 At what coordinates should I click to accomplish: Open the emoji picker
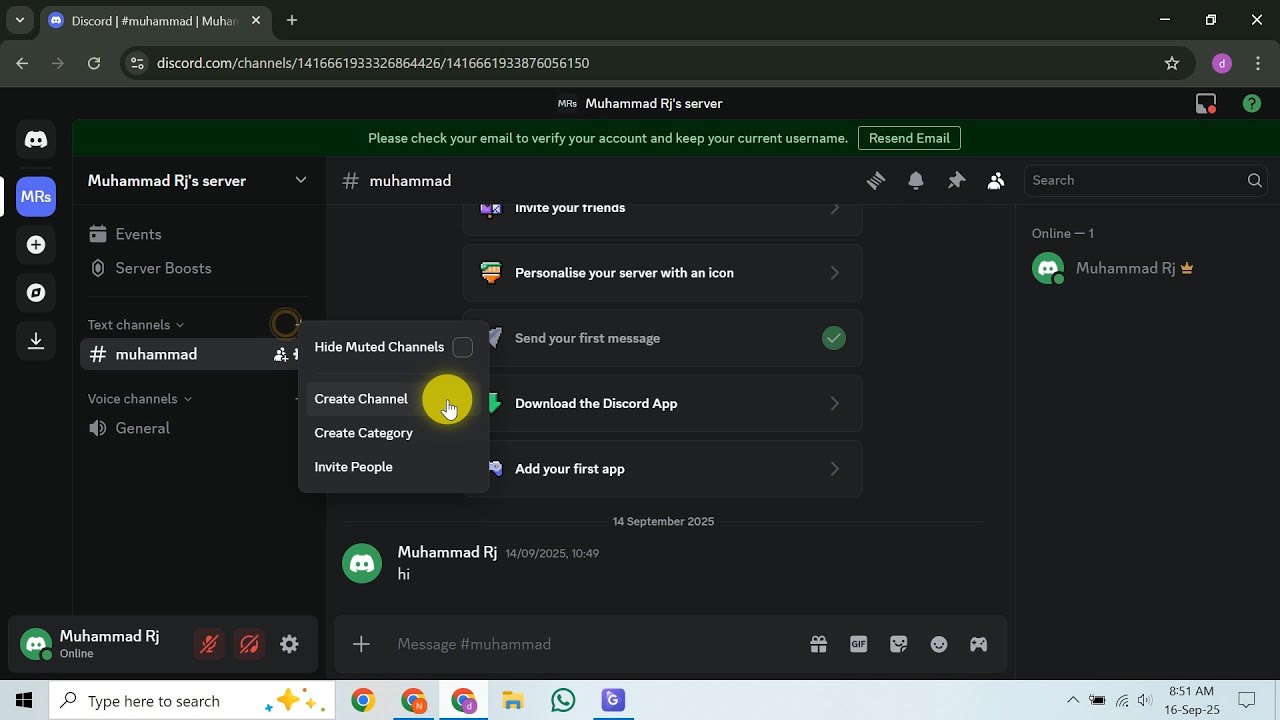[x=938, y=645]
